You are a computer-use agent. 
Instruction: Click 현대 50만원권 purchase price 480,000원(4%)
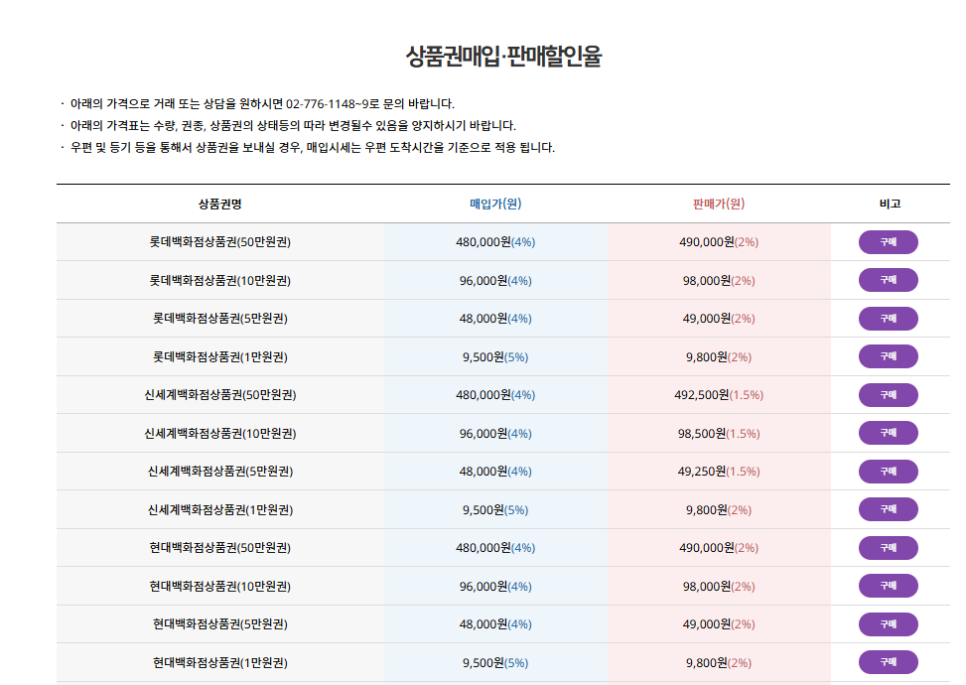click(495, 548)
